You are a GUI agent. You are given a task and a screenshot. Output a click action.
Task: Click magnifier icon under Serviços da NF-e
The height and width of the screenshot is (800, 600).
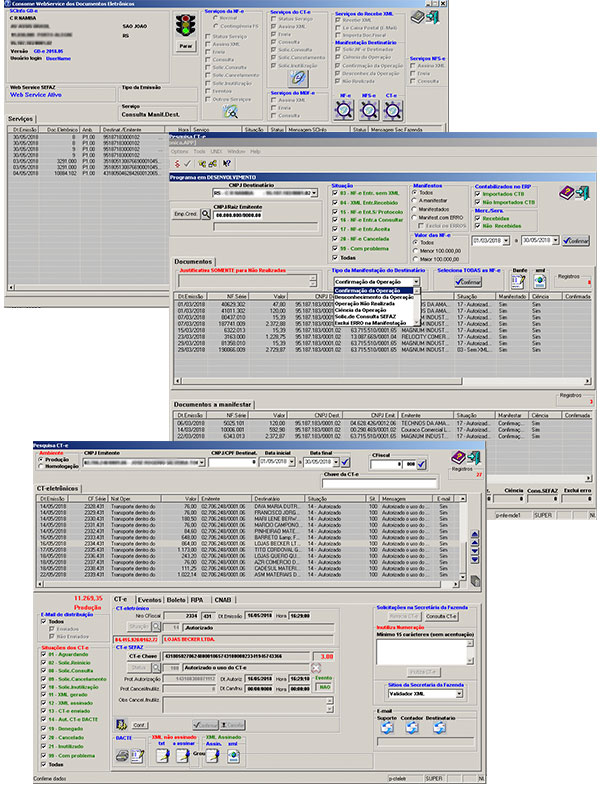coord(230,113)
